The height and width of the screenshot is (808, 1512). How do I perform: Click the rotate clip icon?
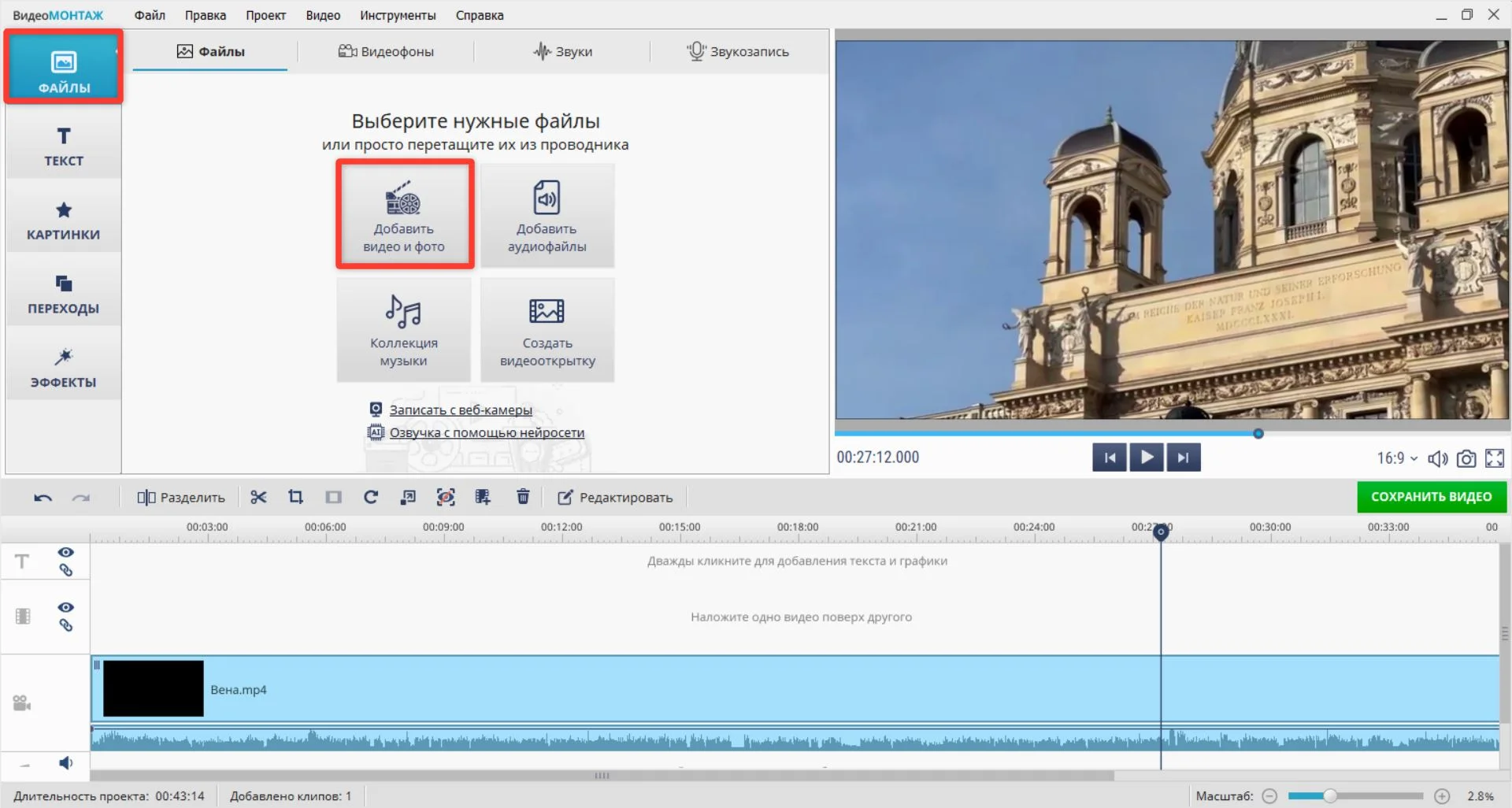(x=371, y=497)
